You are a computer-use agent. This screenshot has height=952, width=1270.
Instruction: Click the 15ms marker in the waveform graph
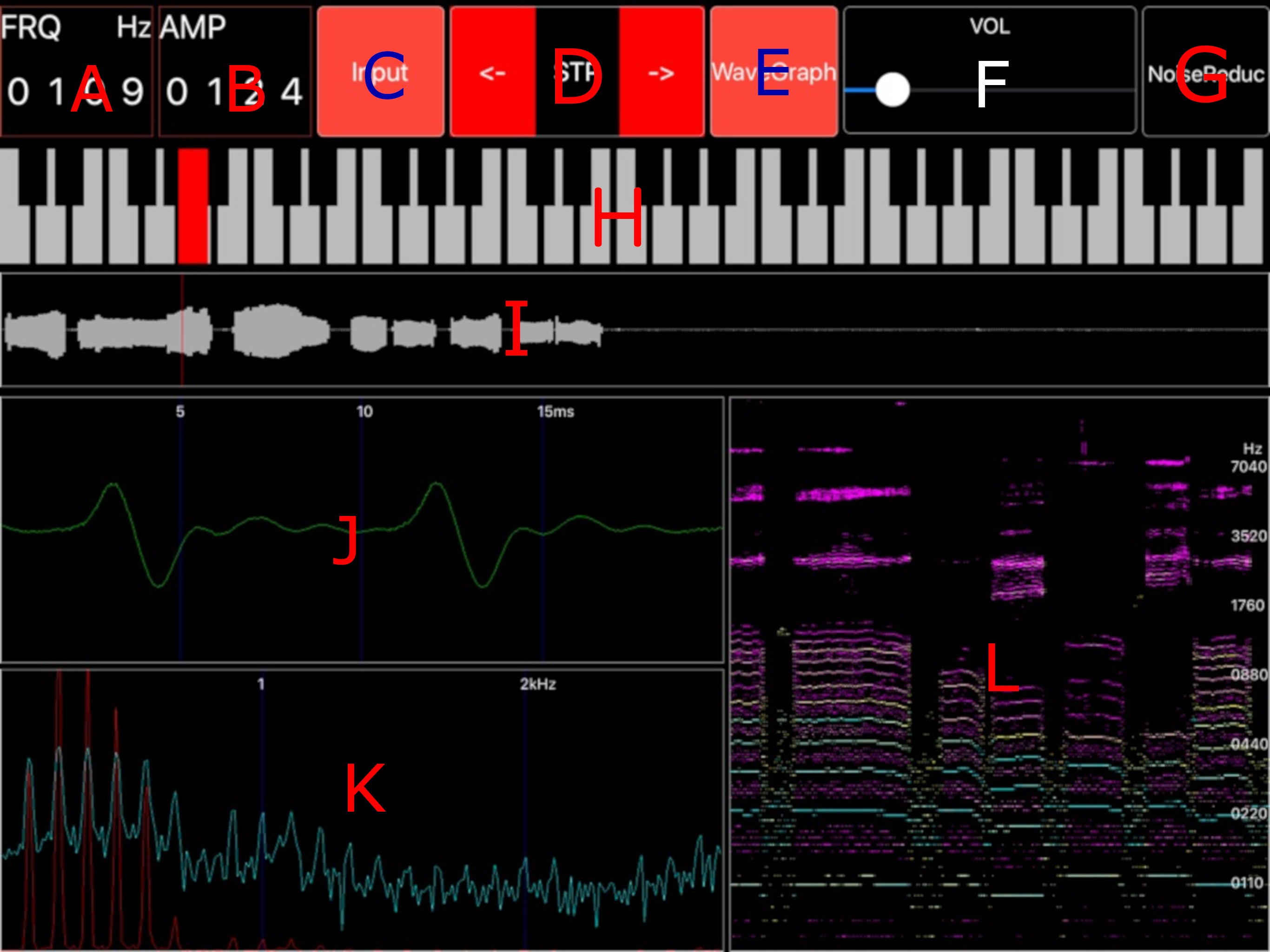point(555,412)
